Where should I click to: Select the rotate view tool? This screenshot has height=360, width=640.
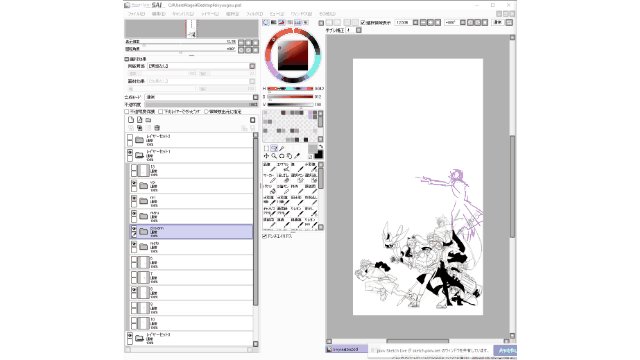[282, 156]
